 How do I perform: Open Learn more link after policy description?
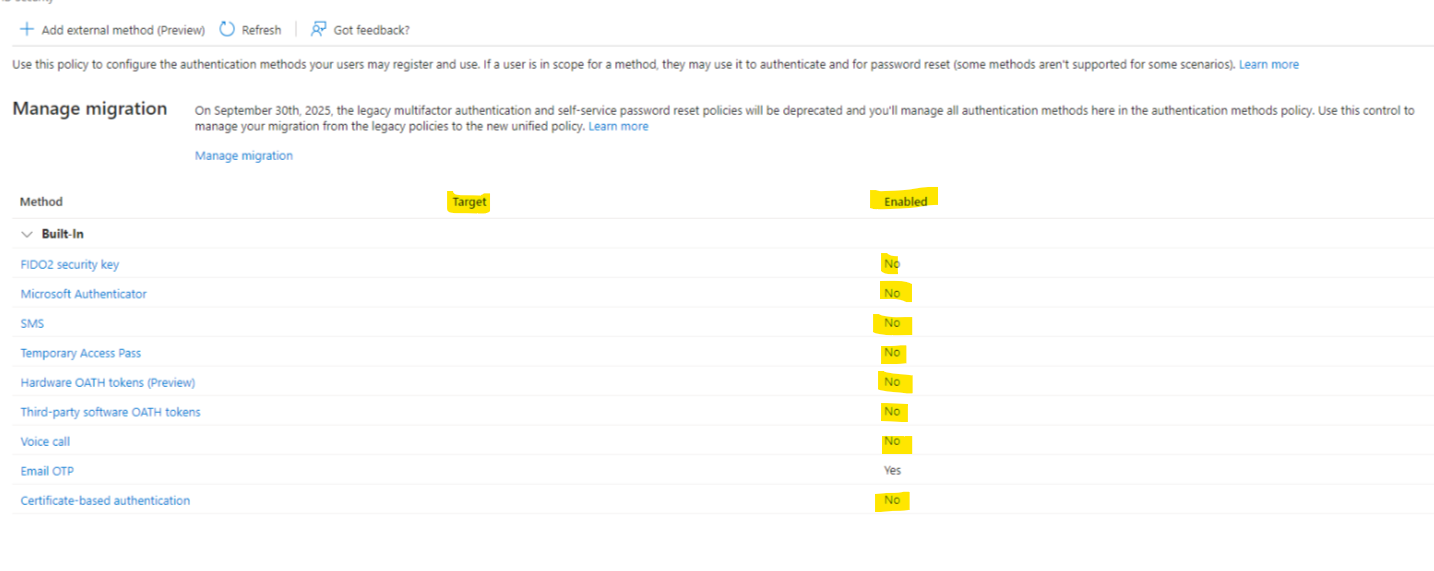(1268, 64)
